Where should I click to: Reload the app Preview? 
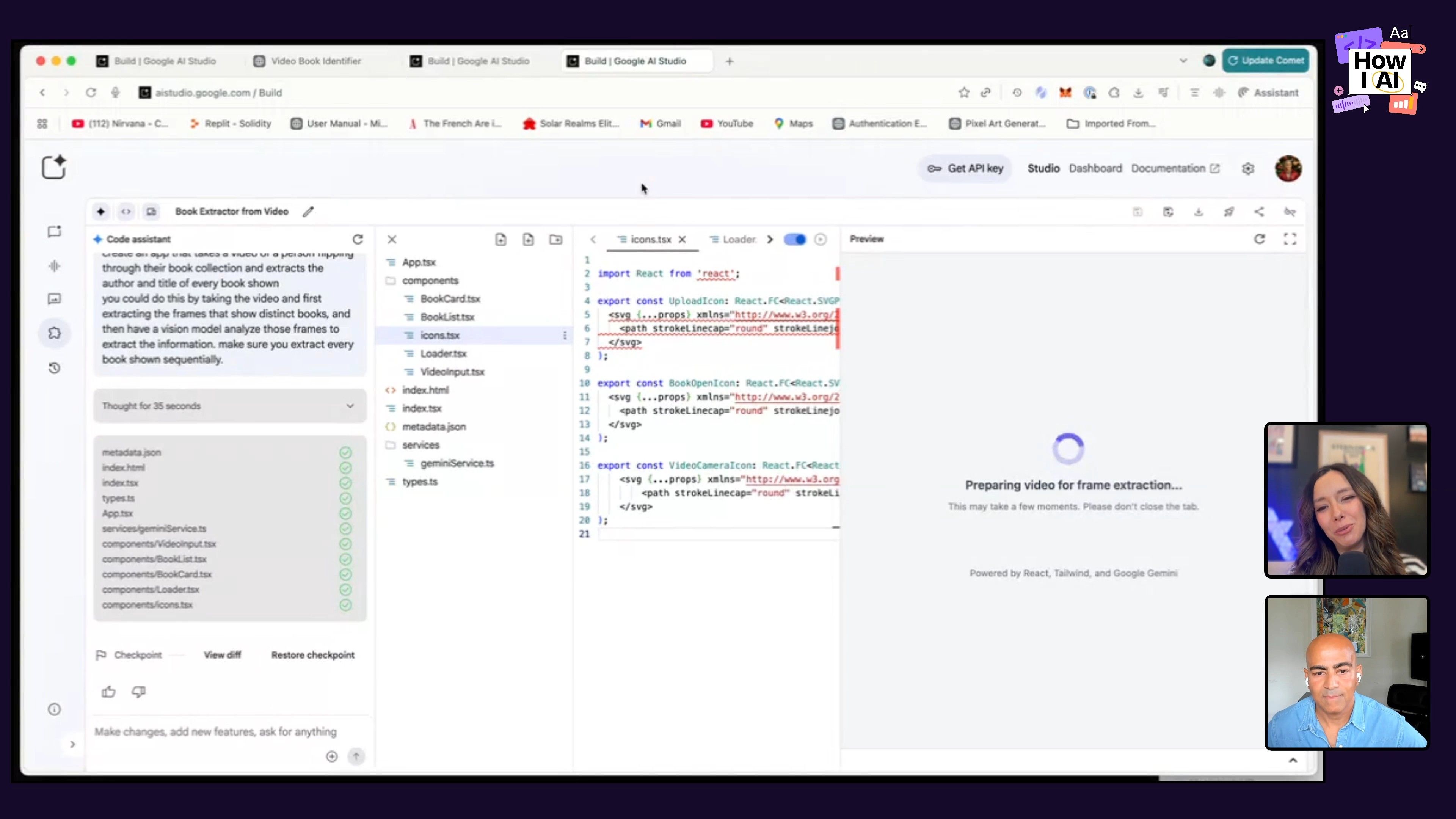click(1259, 239)
